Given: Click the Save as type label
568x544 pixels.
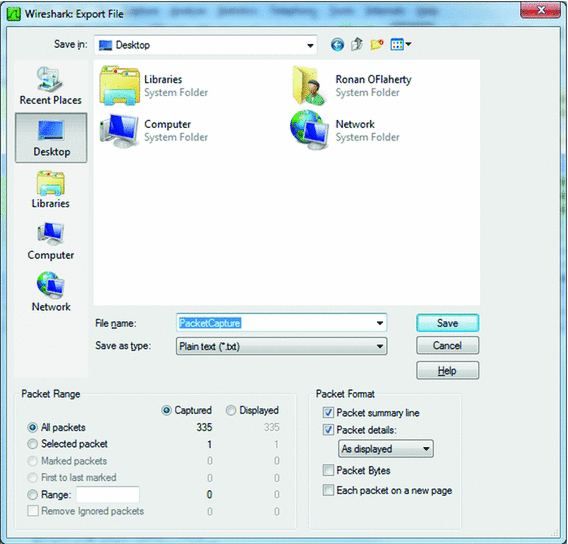Looking at the screenshot, I should click(x=123, y=346).
